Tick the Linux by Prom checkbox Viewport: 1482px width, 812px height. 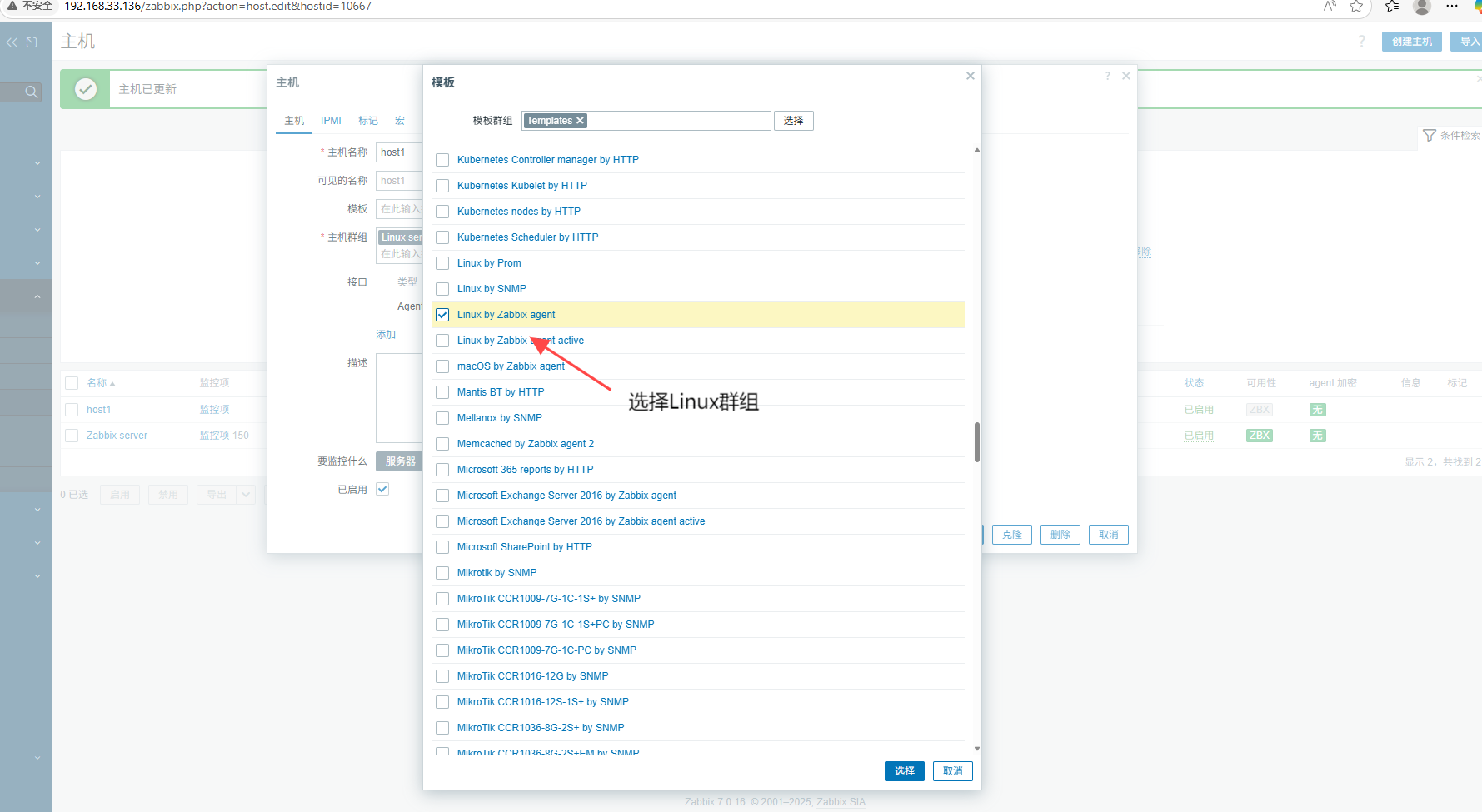pyautogui.click(x=442, y=263)
